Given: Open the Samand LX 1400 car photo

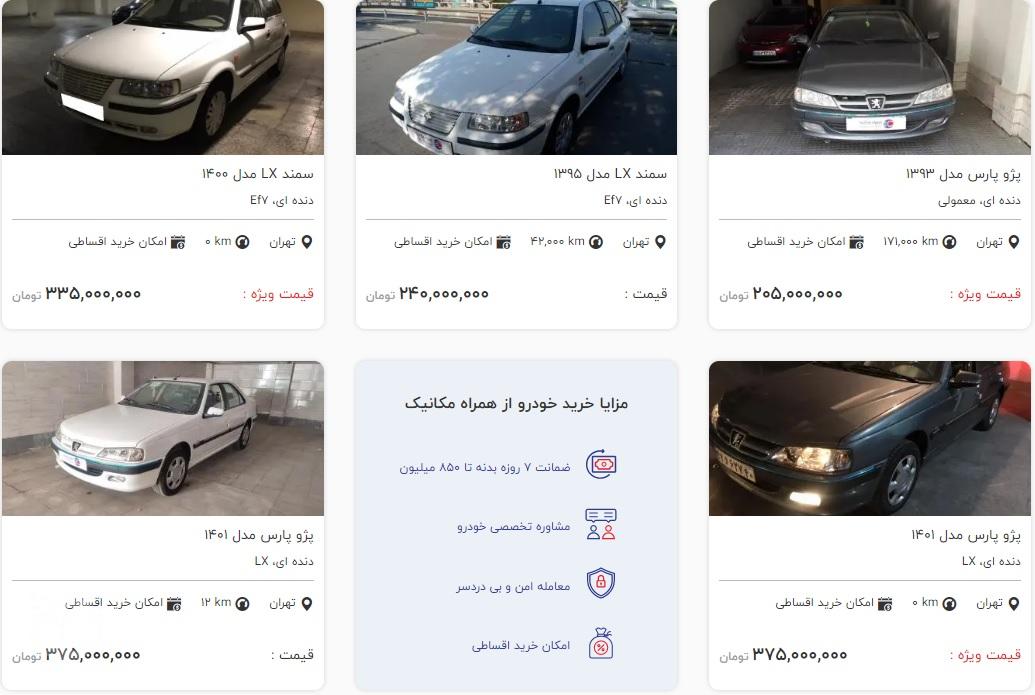Looking at the screenshot, I should tap(163, 77).
